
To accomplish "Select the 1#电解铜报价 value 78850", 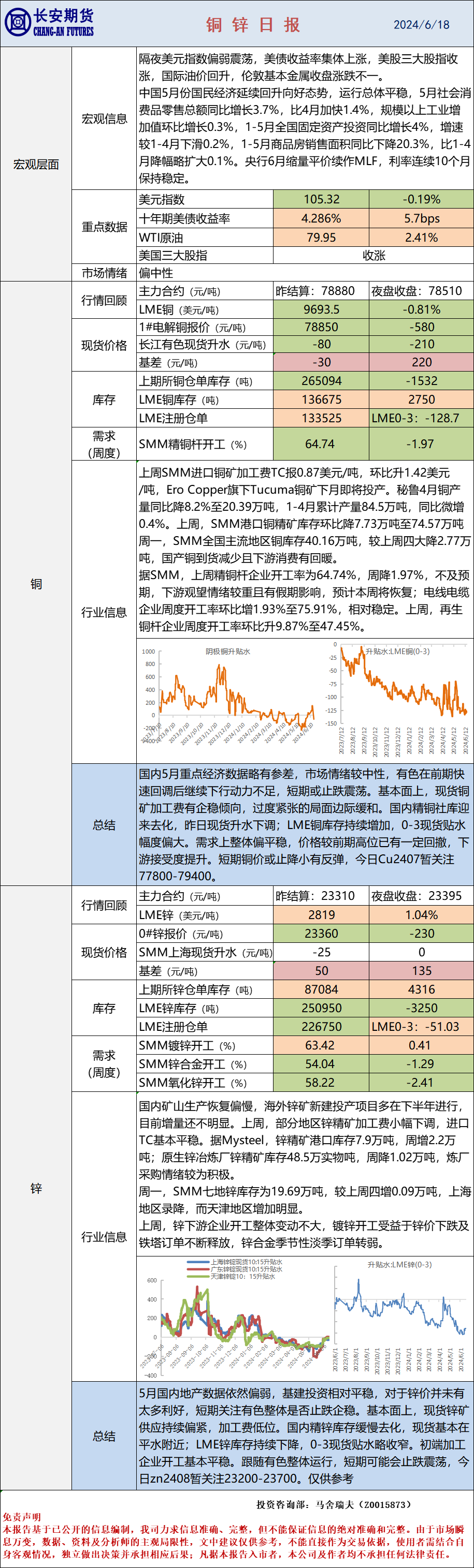I will (x=321, y=327).
